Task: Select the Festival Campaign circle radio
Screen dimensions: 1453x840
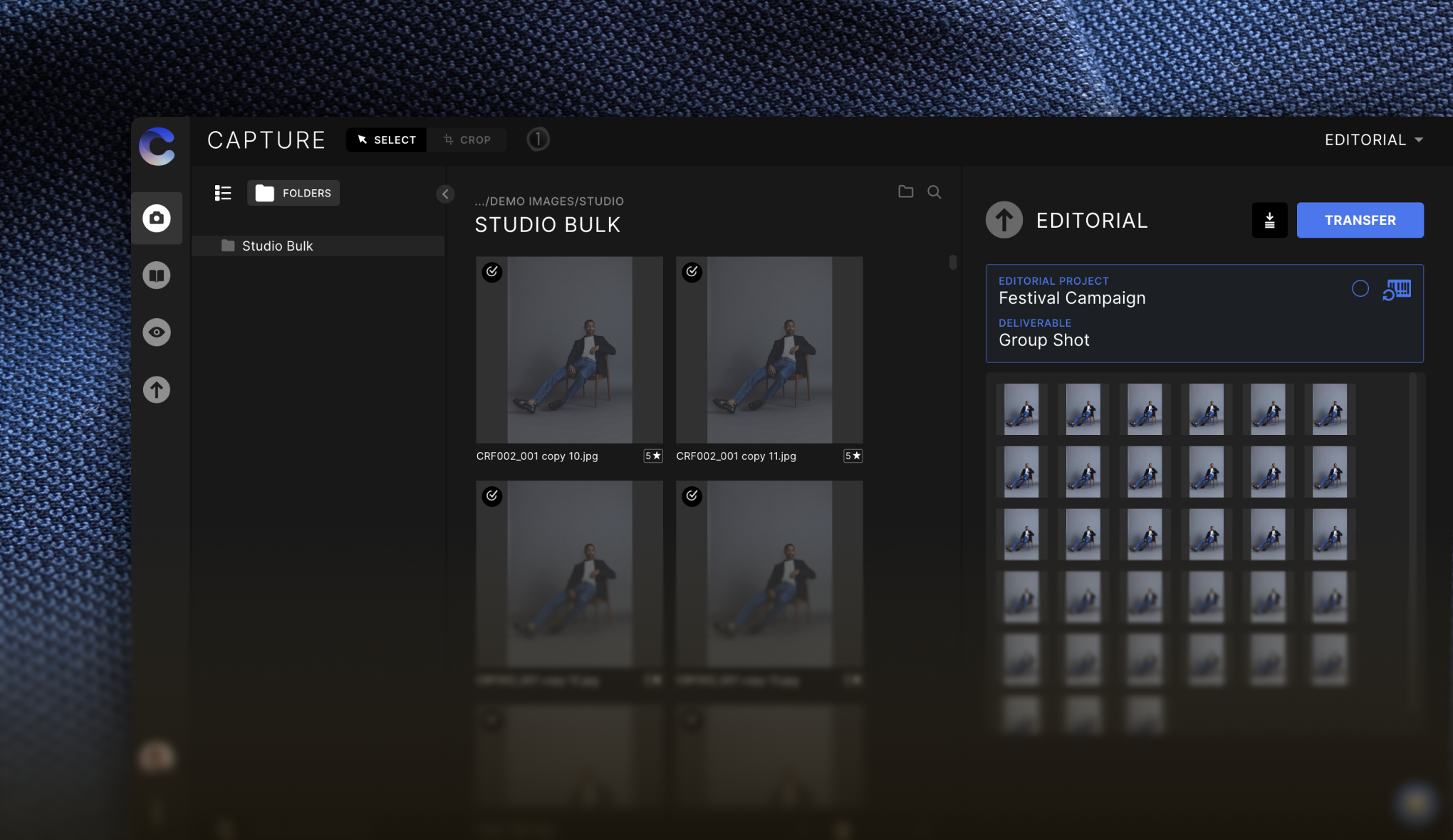Action: tap(1360, 288)
